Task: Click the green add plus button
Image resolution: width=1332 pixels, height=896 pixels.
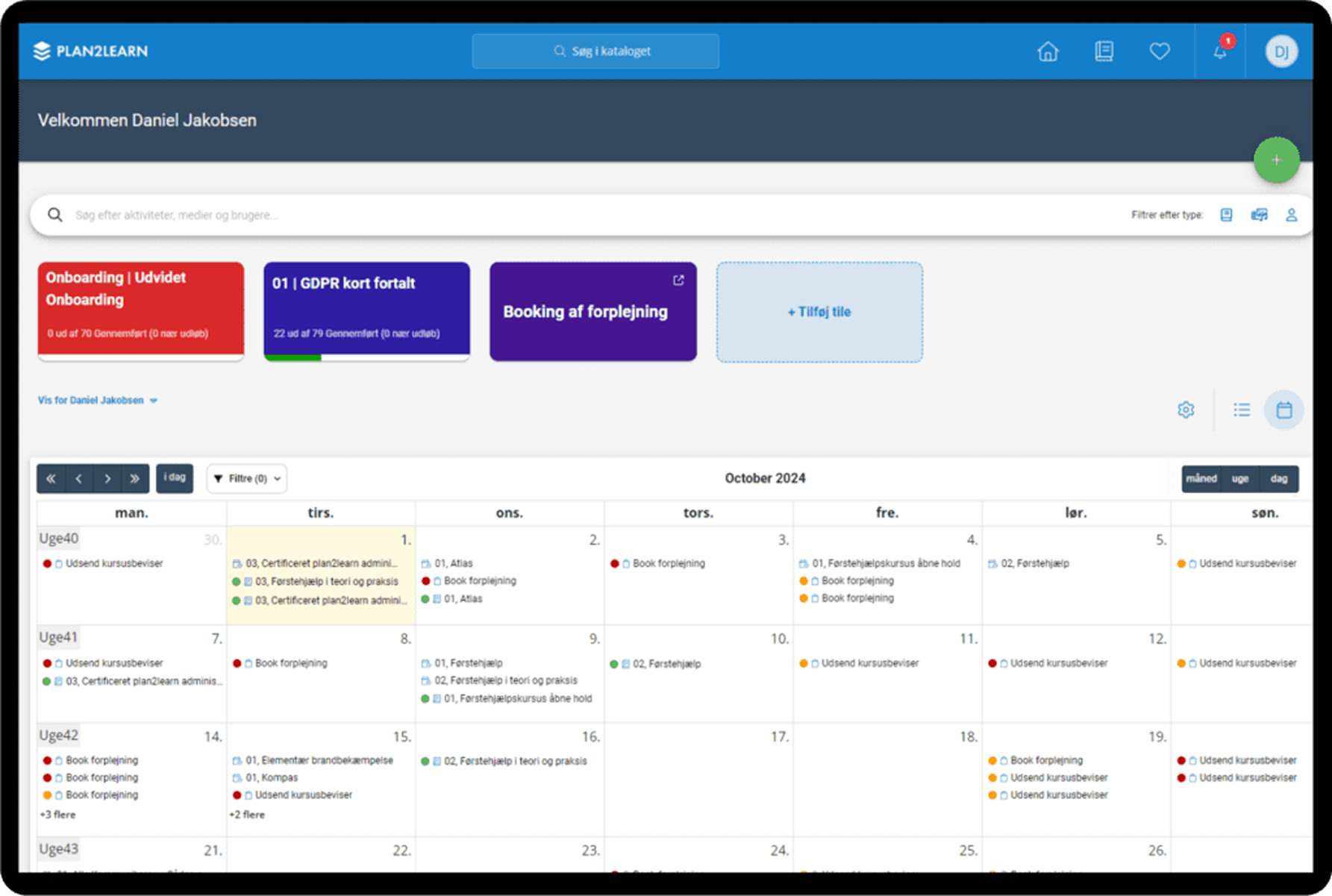Action: tap(1276, 160)
